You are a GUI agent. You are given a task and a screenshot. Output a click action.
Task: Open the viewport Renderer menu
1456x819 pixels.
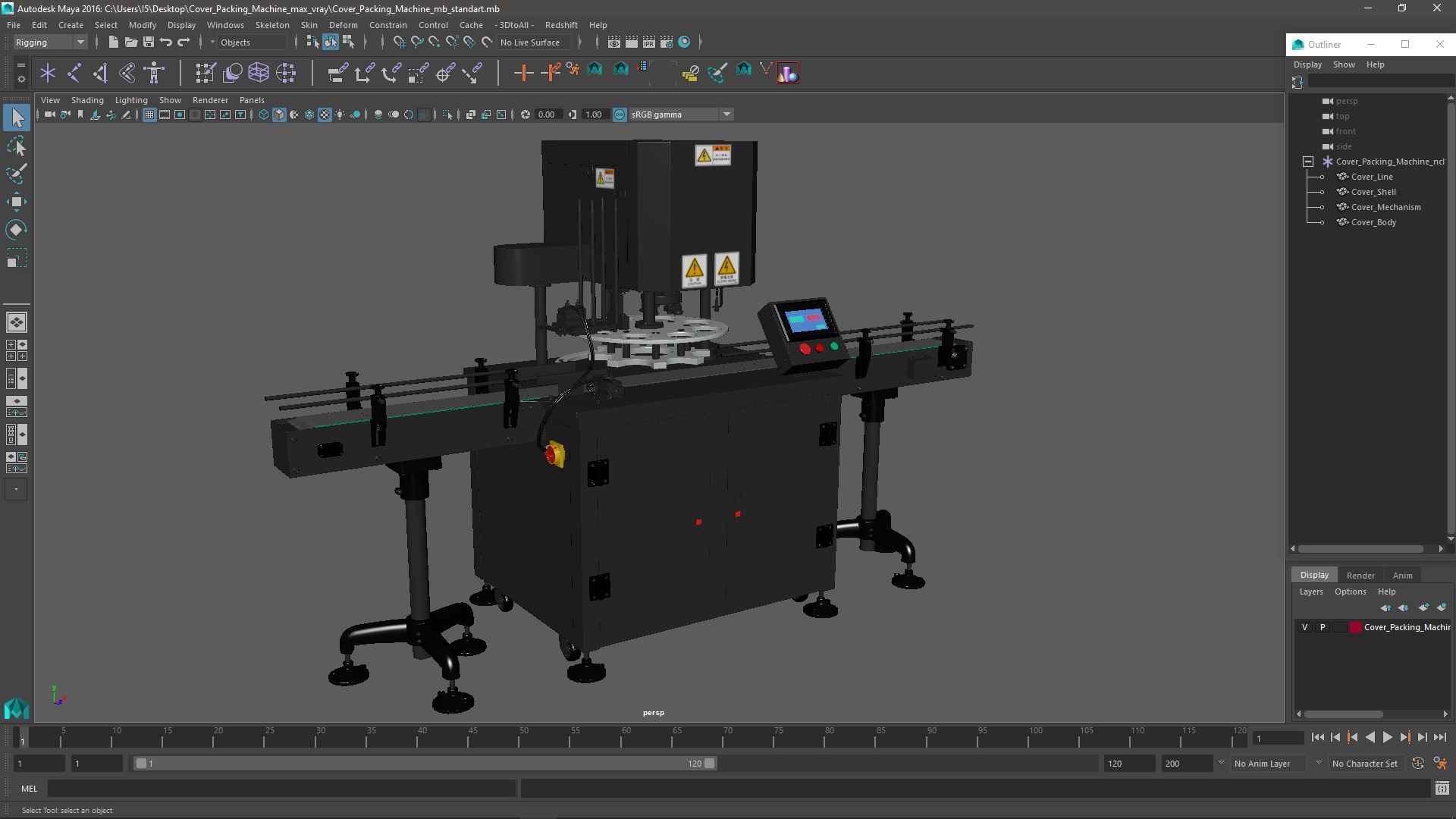[x=210, y=100]
